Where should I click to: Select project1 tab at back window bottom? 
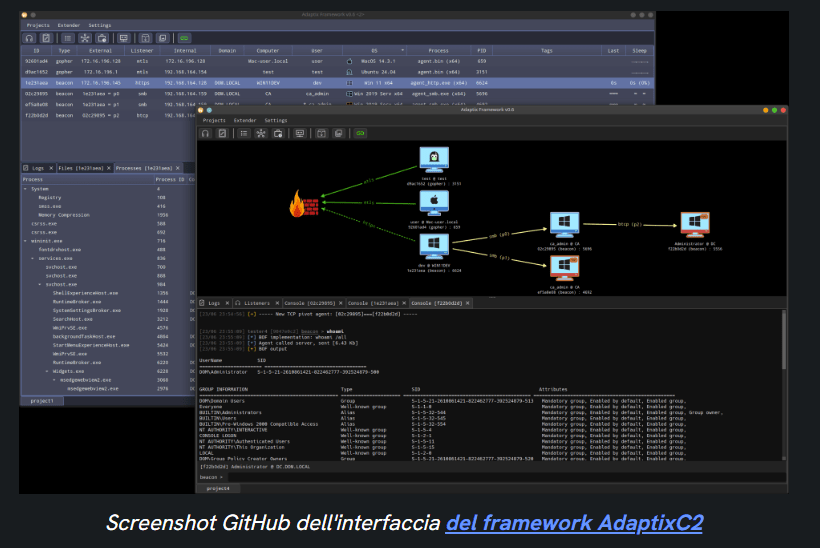pos(42,401)
